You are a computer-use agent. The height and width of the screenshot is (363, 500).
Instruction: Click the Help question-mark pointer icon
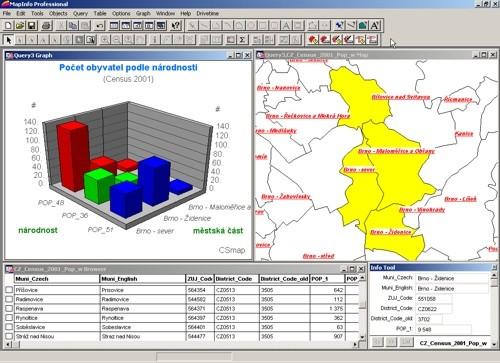(x=176, y=26)
